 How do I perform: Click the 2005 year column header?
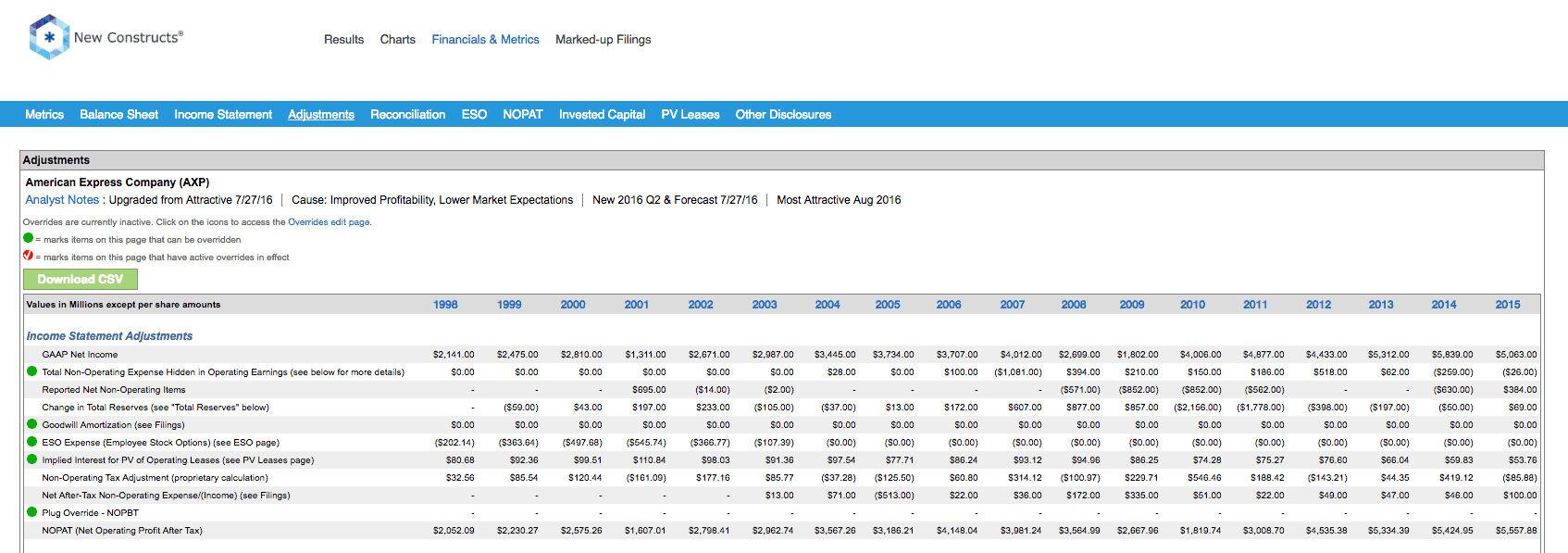pyautogui.click(x=888, y=305)
